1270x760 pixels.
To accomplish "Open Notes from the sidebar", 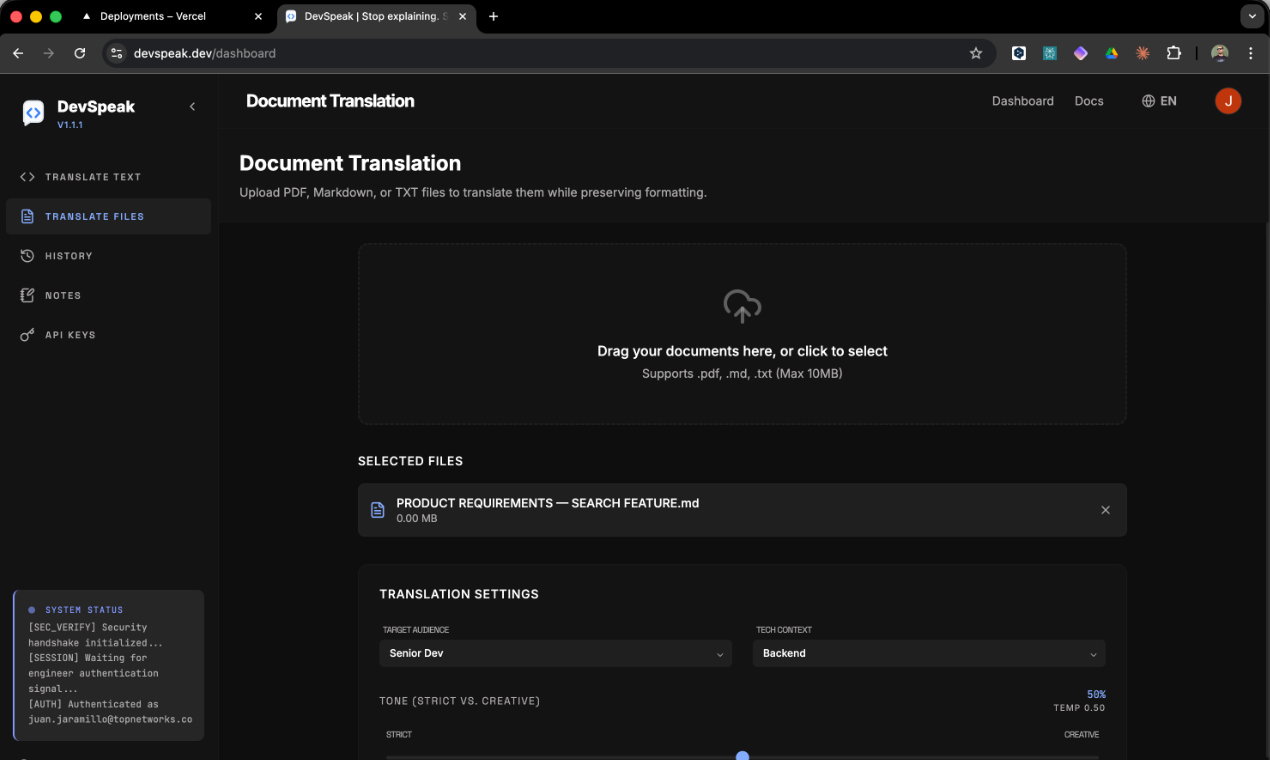I will pyautogui.click(x=108, y=295).
